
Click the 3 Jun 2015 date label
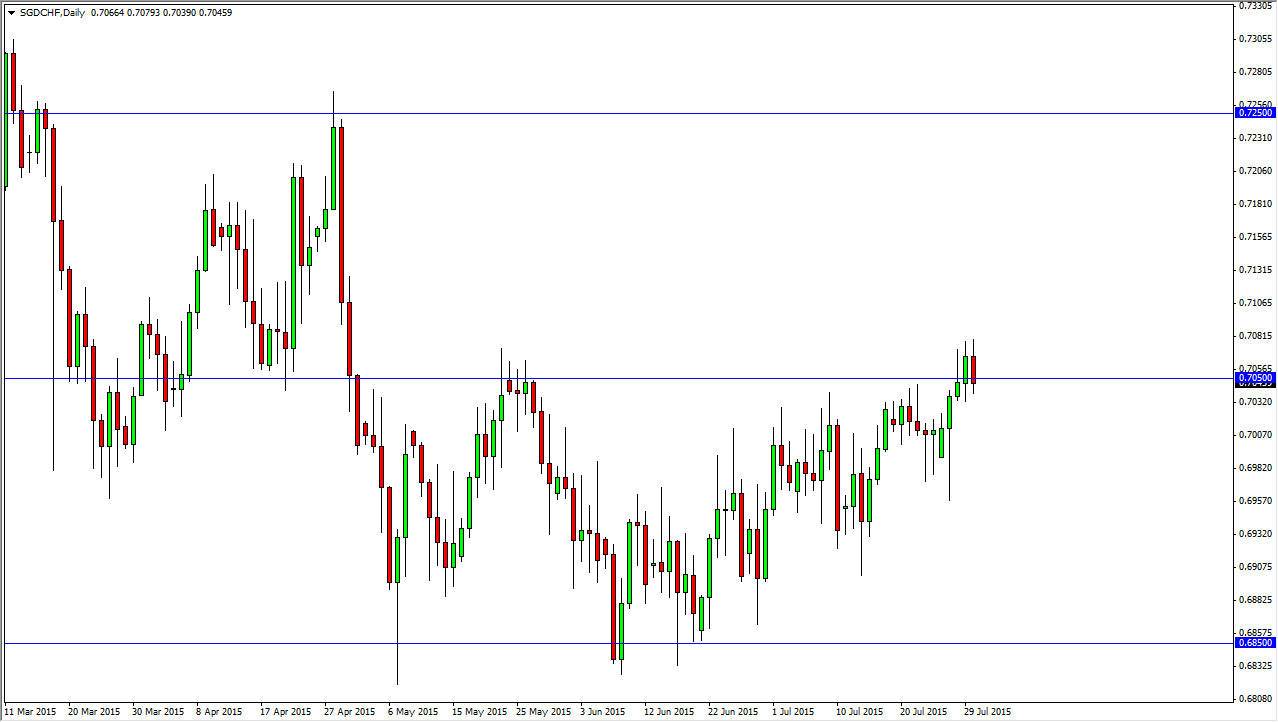coord(605,712)
